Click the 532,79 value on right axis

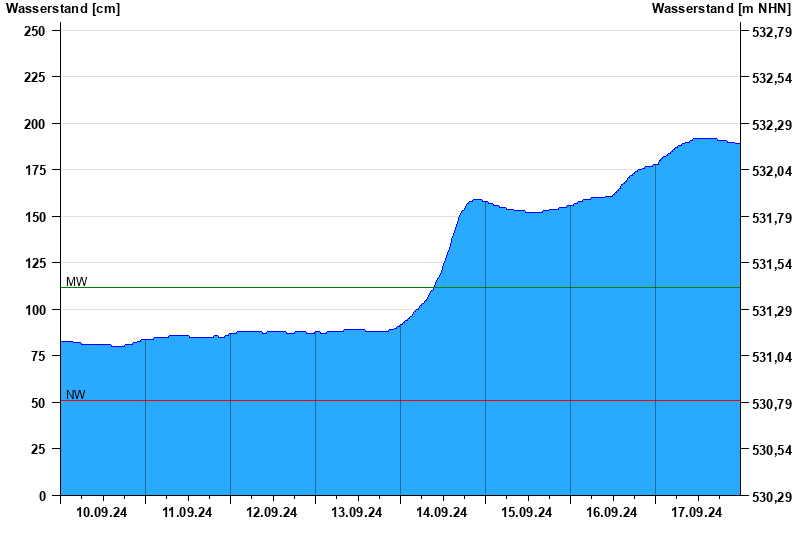(x=772, y=32)
